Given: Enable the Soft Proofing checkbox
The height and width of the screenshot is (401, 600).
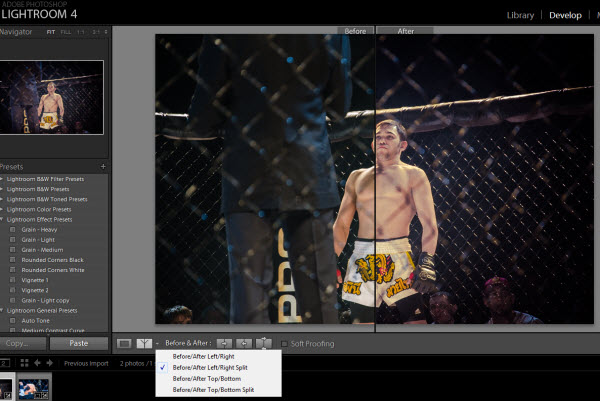Looking at the screenshot, I should click(x=285, y=344).
